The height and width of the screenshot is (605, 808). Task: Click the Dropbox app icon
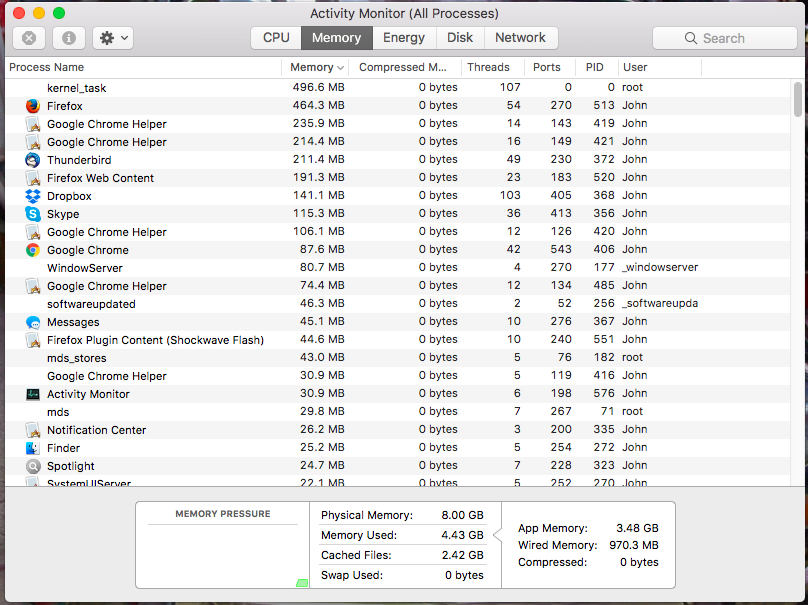(33, 196)
